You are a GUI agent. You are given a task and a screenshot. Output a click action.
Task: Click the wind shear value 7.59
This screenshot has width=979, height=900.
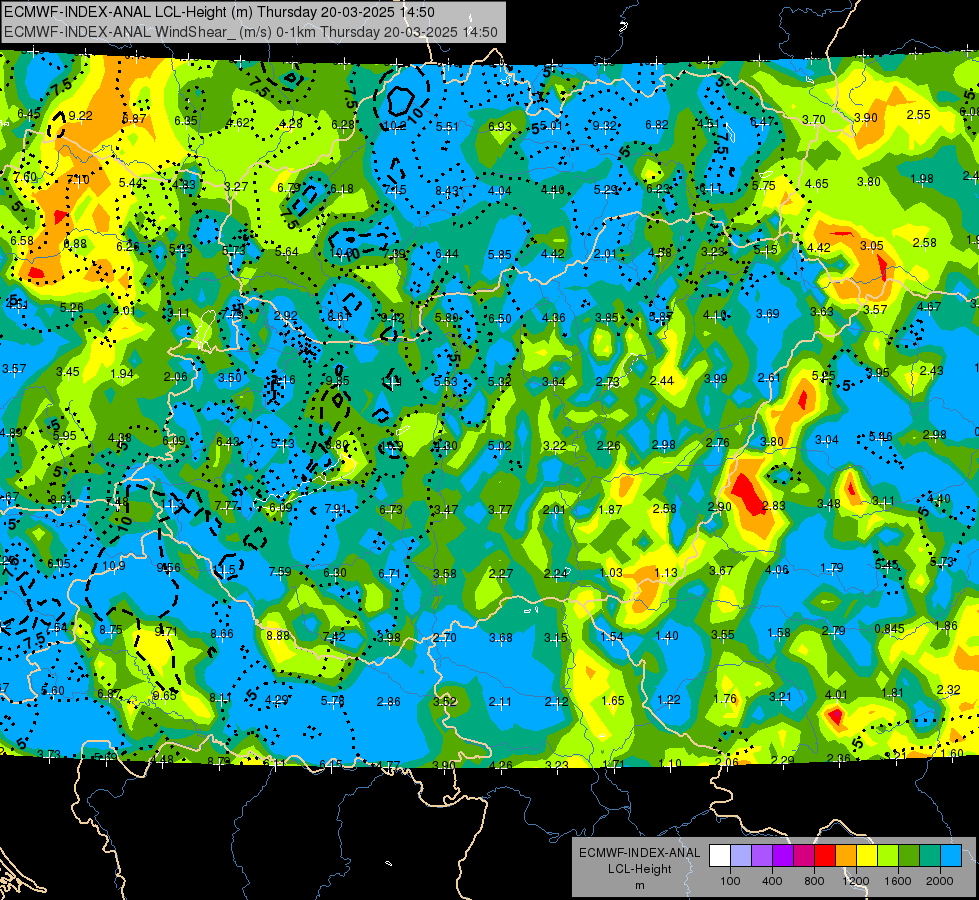point(280,572)
